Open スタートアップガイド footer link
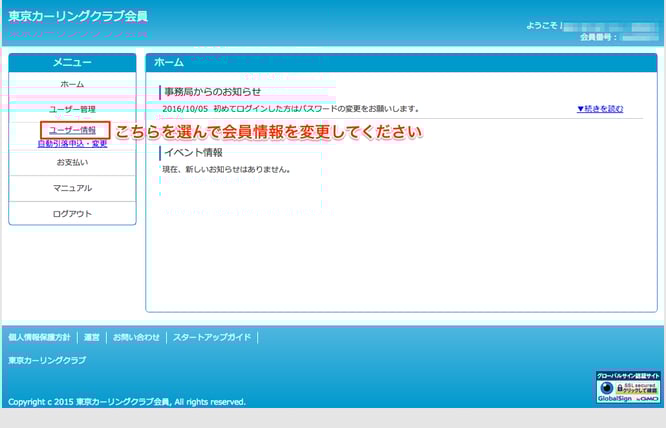This screenshot has height=428, width=666. coord(212,337)
